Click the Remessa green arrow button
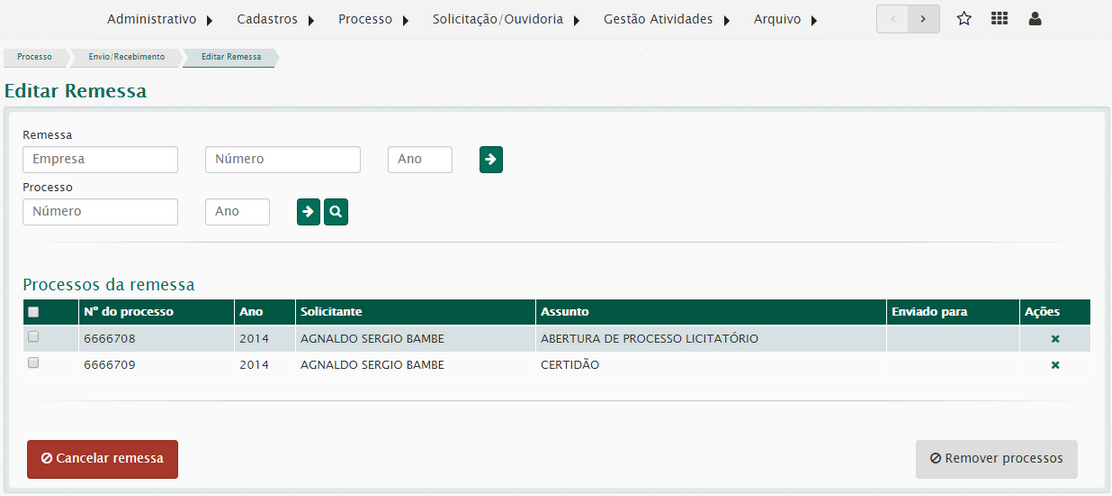The height and width of the screenshot is (496, 1112). (x=491, y=159)
